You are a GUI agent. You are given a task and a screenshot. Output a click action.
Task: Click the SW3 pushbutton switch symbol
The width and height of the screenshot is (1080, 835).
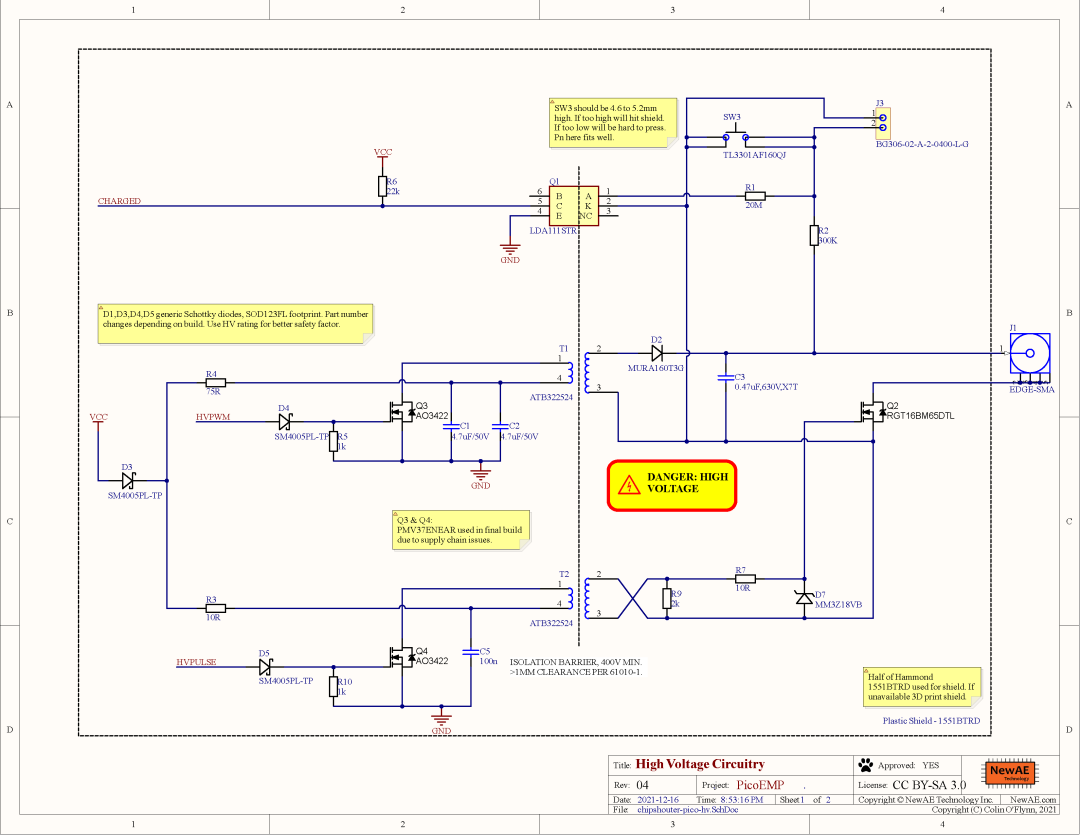736,137
